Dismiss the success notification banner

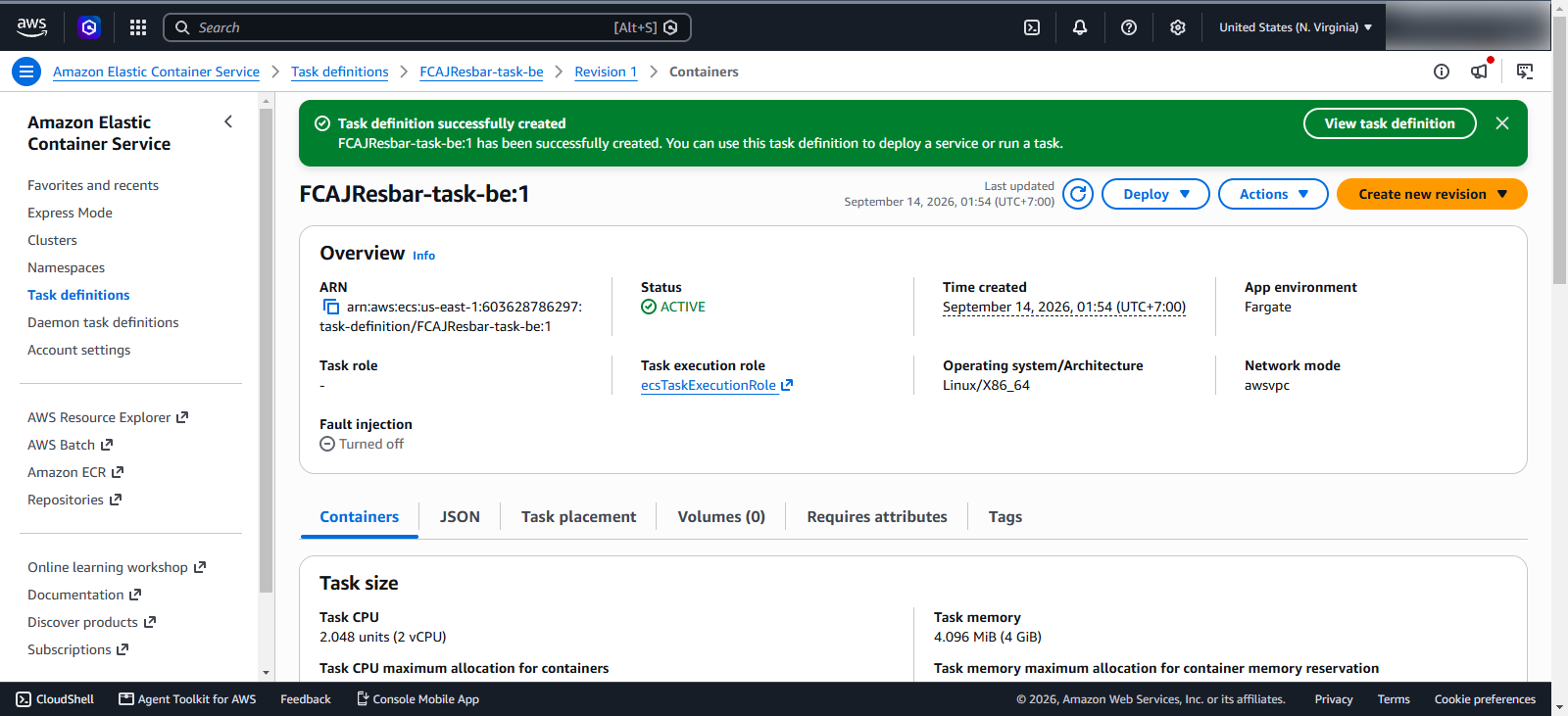pyautogui.click(x=1502, y=123)
